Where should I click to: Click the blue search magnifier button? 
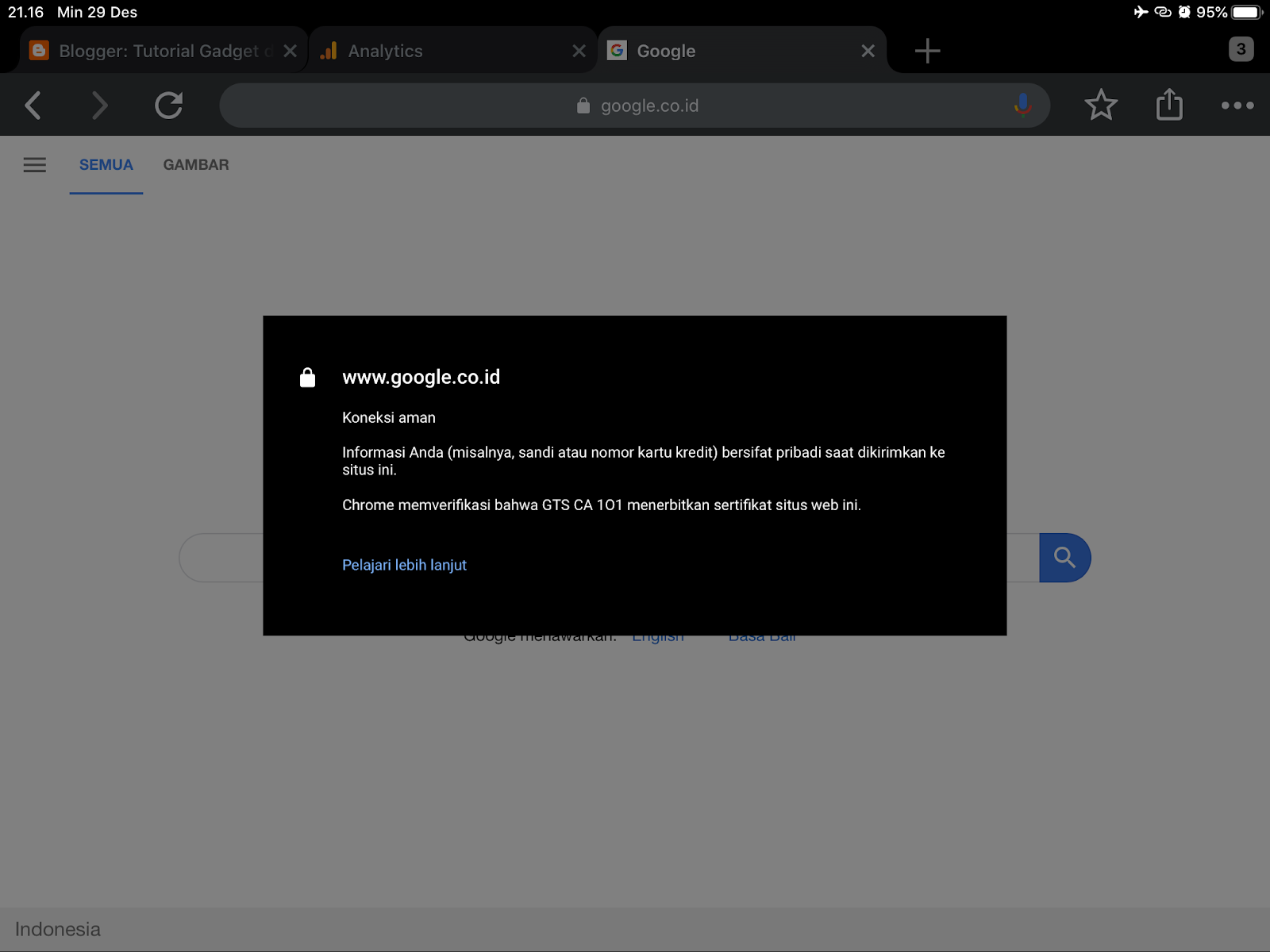click(x=1065, y=558)
